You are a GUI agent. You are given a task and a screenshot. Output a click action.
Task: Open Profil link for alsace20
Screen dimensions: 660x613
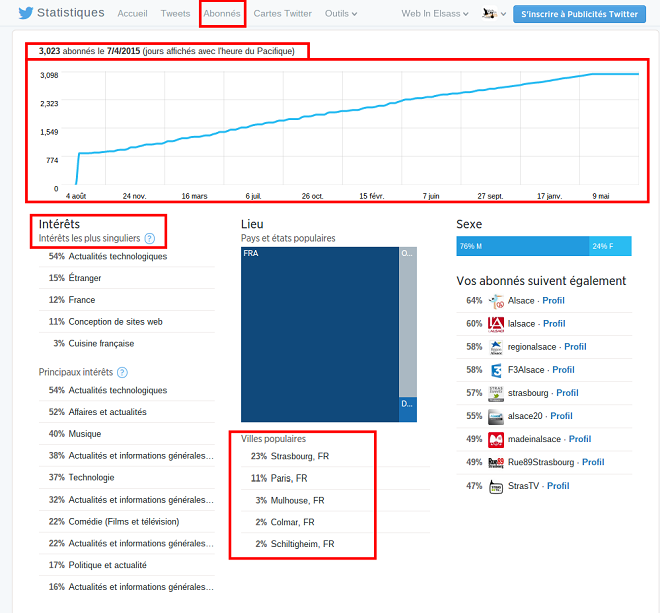tap(562, 416)
